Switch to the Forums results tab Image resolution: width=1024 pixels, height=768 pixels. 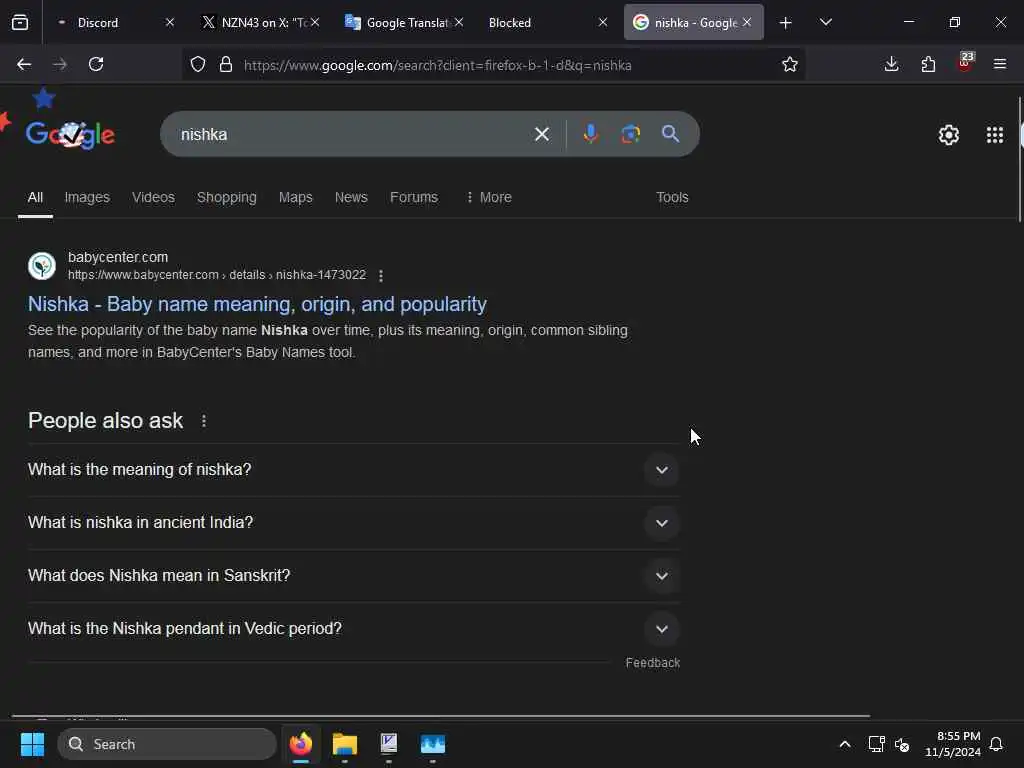pos(413,197)
